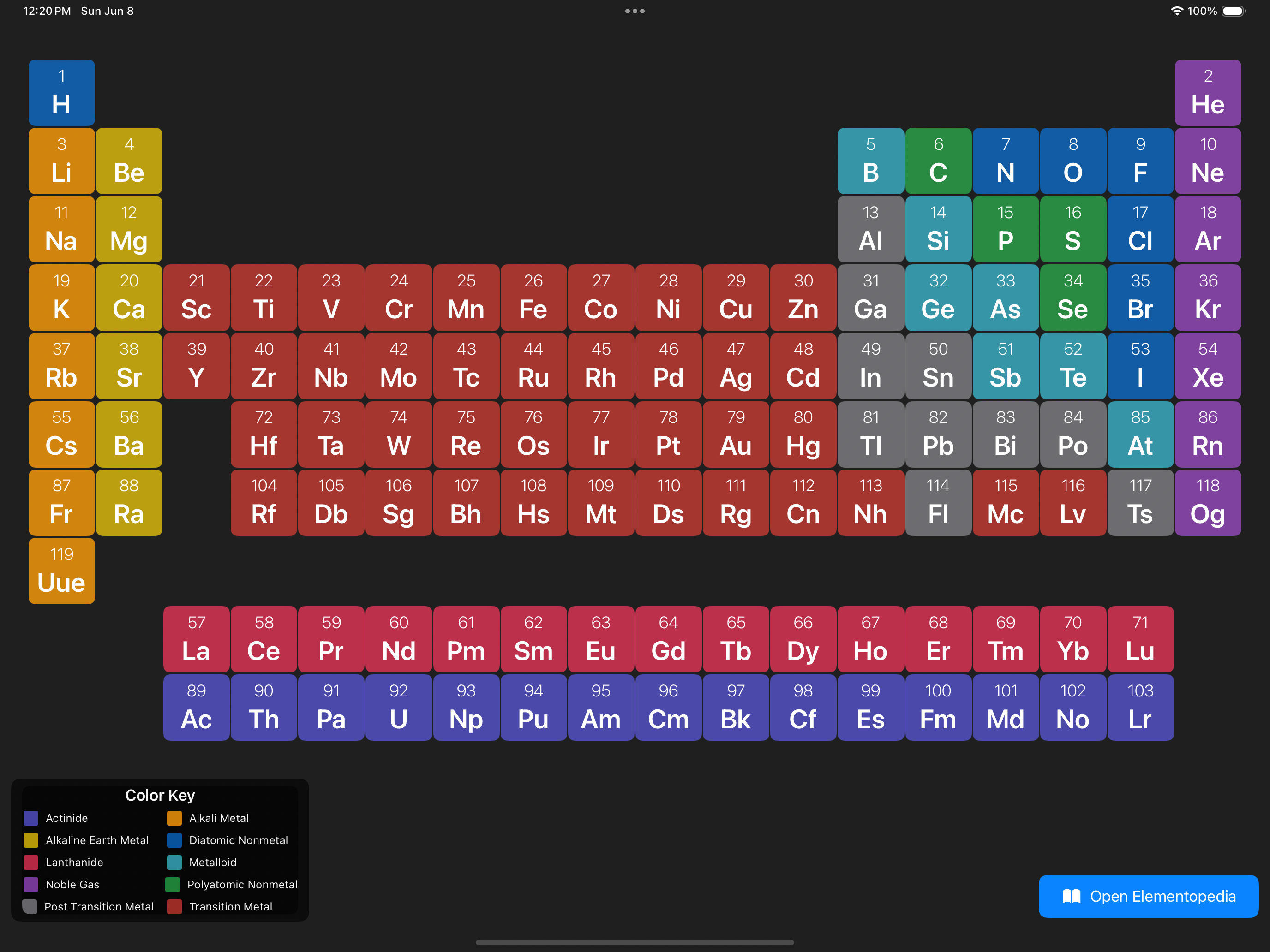
Task: Select Uranium in the actinide row
Action: pos(398,707)
